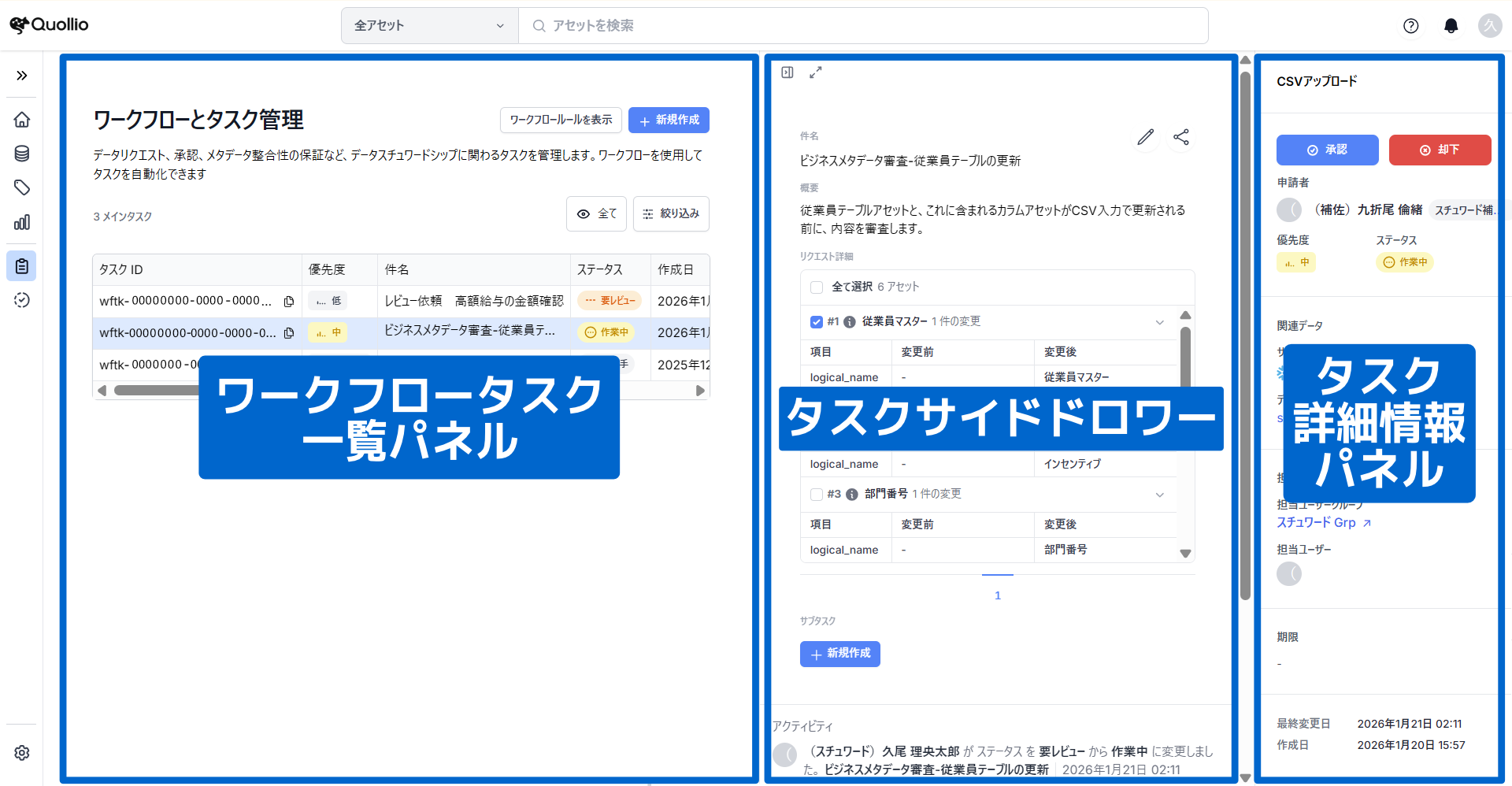Click the Quollio logo
This screenshot has height=786, width=1512.
[x=49, y=25]
